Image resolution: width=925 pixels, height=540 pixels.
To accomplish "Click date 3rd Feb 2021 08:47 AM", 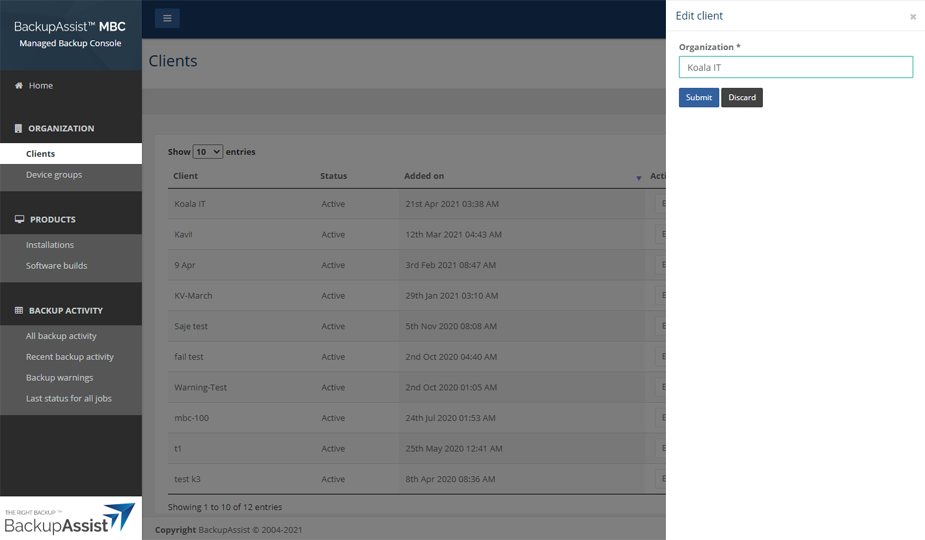I will tap(450, 265).
